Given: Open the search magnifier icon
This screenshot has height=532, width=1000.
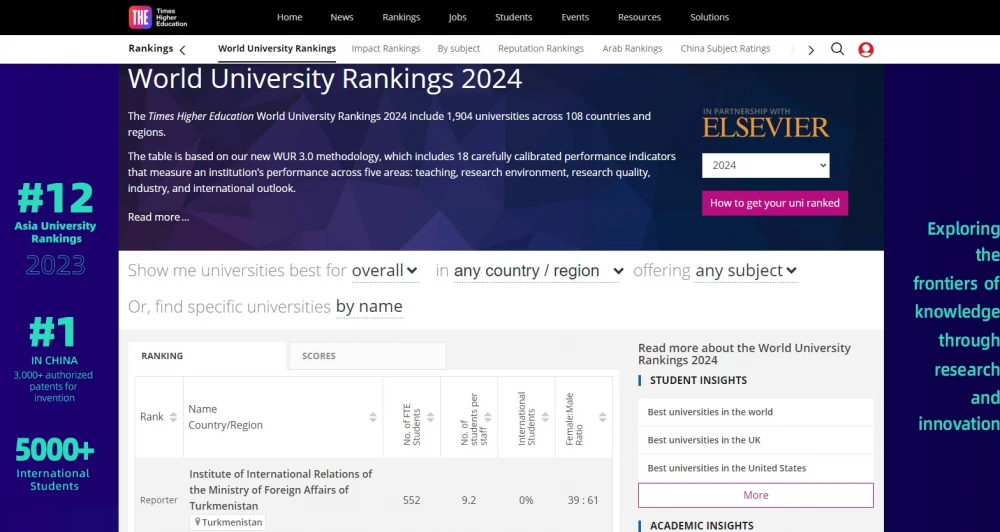Looking at the screenshot, I should (x=837, y=49).
